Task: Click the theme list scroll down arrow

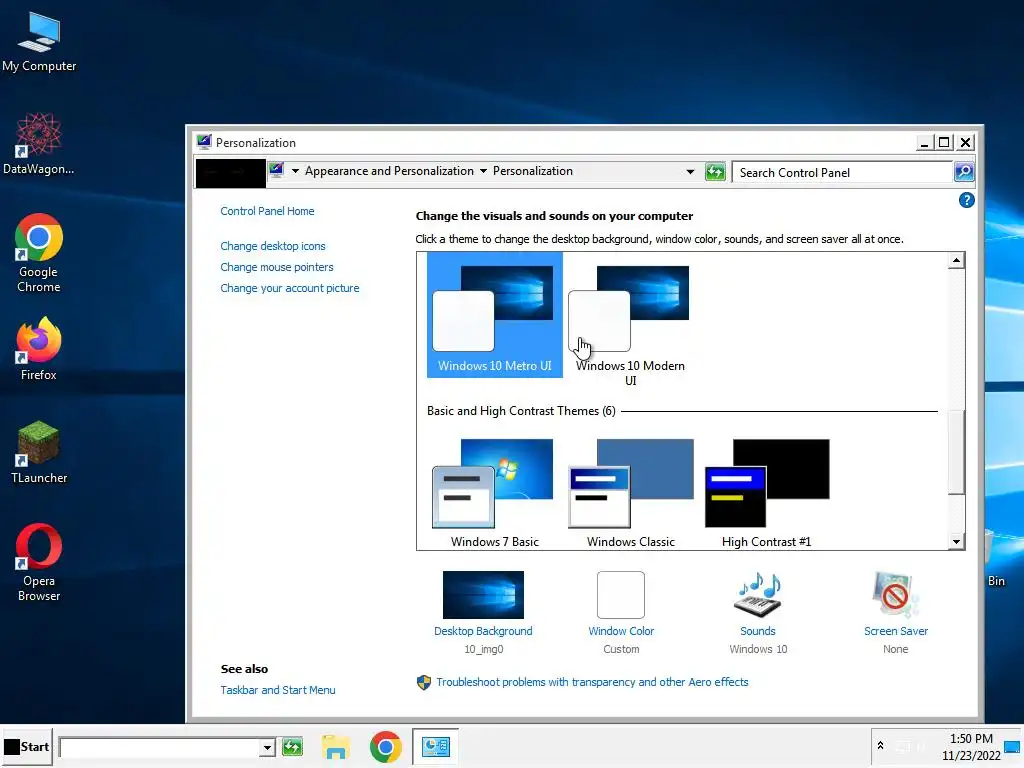Action: 956,541
